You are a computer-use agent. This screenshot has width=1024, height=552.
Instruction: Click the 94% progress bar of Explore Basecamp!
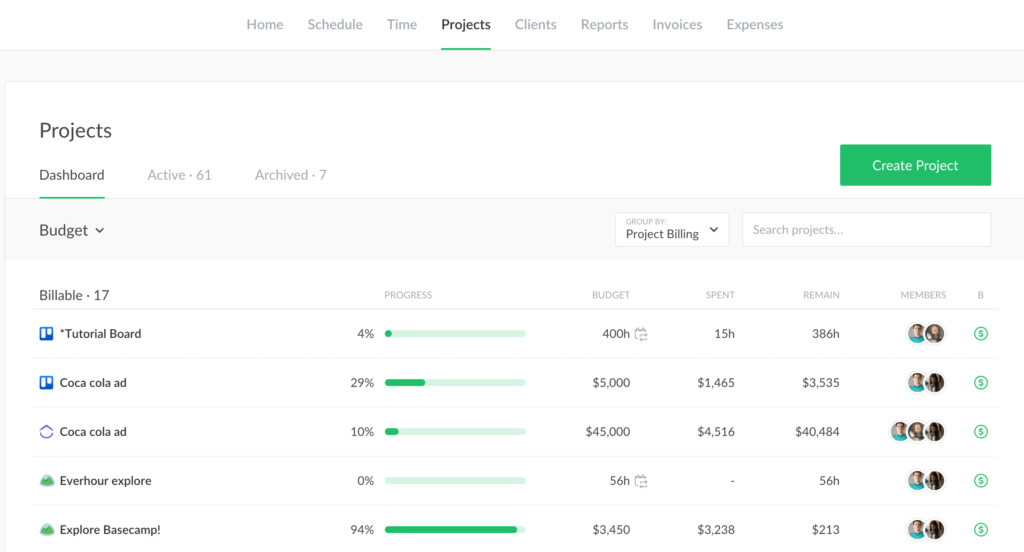(x=455, y=530)
